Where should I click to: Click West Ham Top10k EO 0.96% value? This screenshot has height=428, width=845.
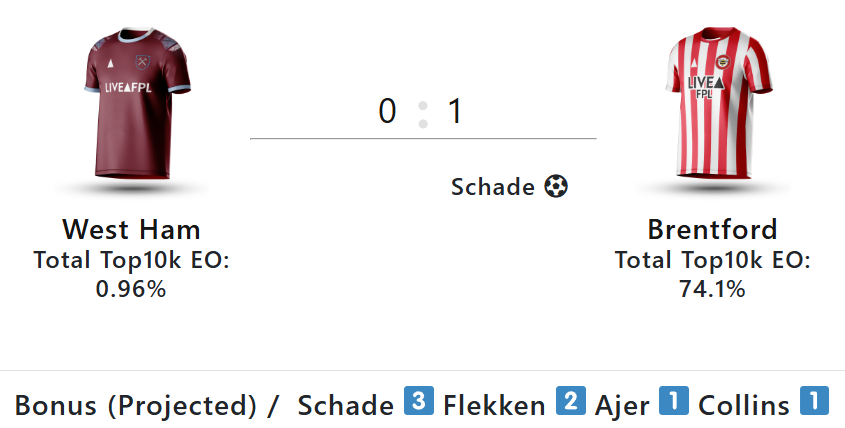[x=131, y=289]
